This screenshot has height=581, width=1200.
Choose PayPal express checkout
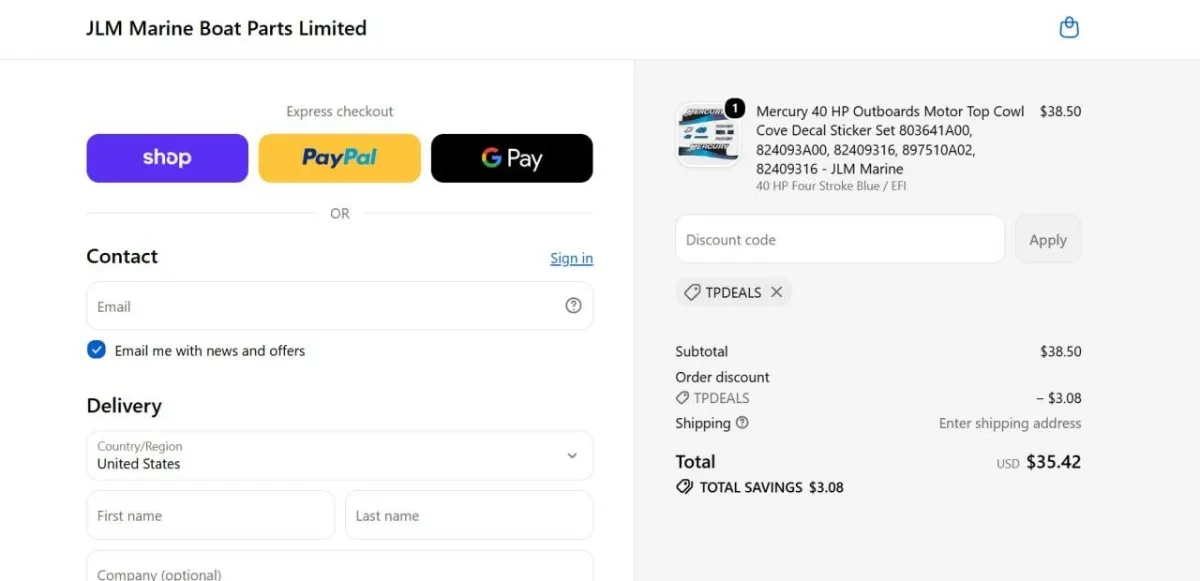click(340, 158)
